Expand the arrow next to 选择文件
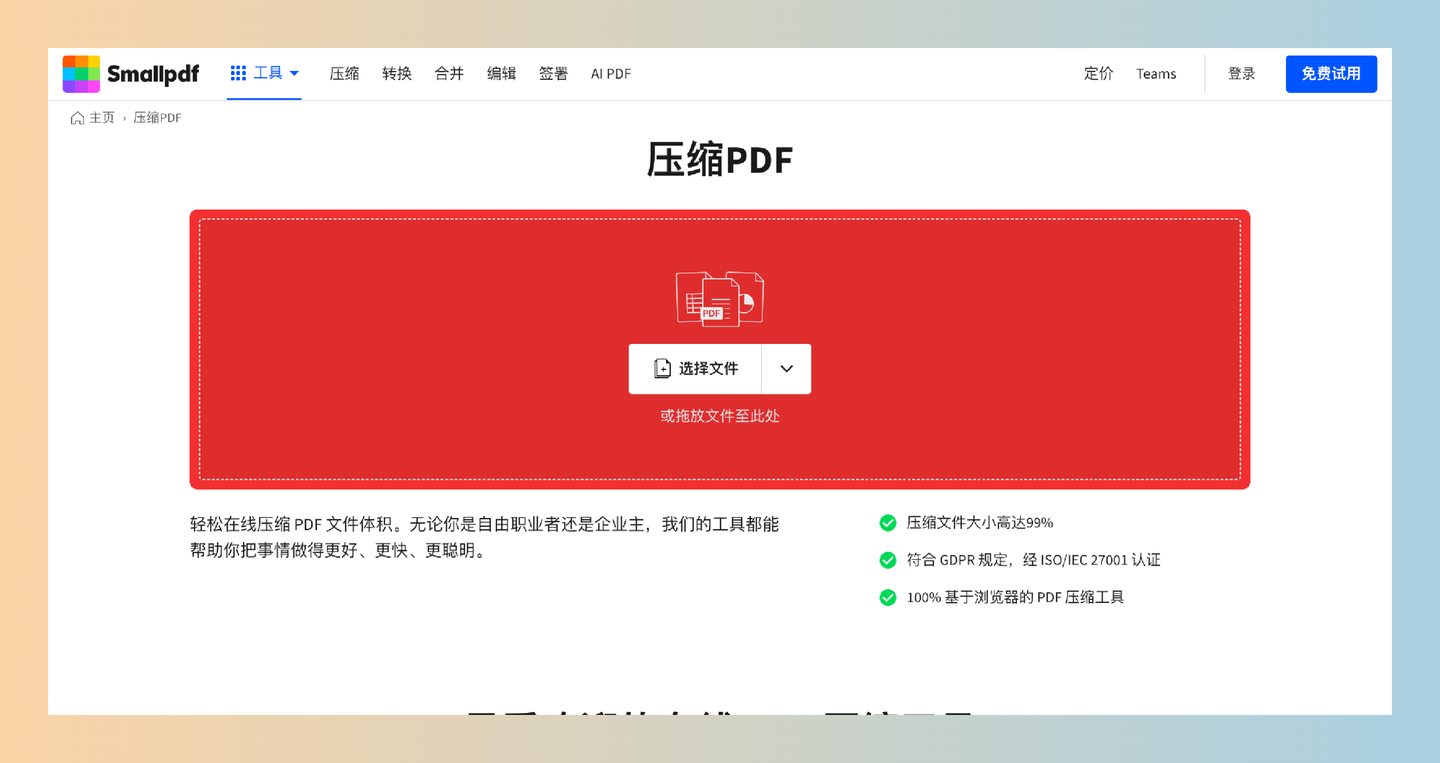 click(x=786, y=369)
